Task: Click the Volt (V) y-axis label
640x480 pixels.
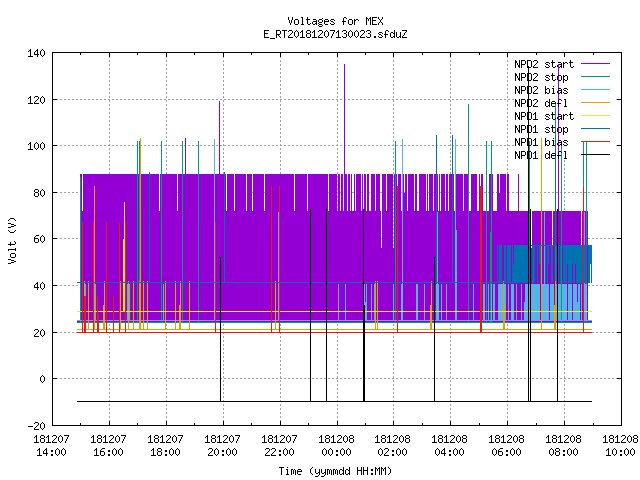Action: (13, 240)
